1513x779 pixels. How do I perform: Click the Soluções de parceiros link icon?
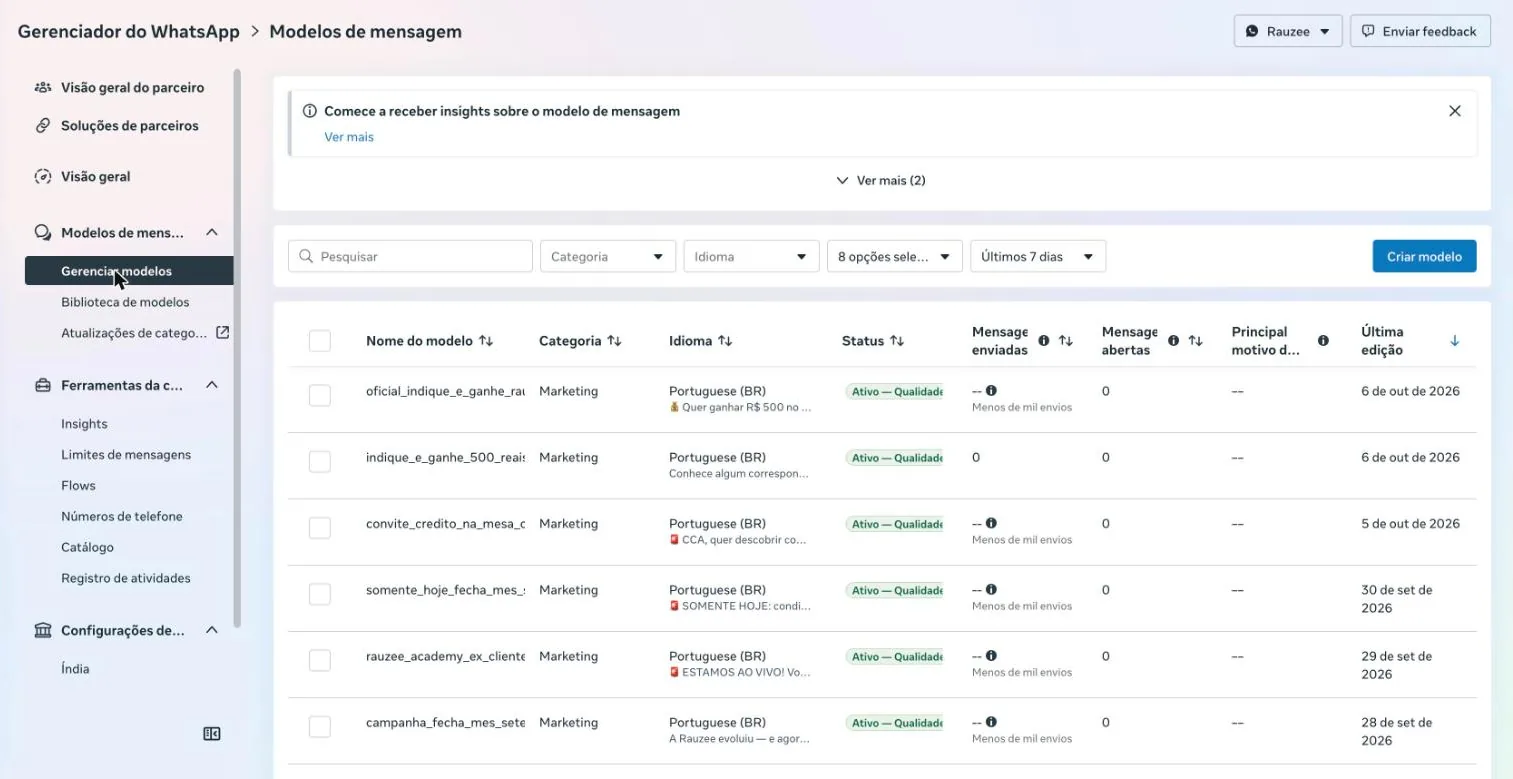(x=43, y=126)
